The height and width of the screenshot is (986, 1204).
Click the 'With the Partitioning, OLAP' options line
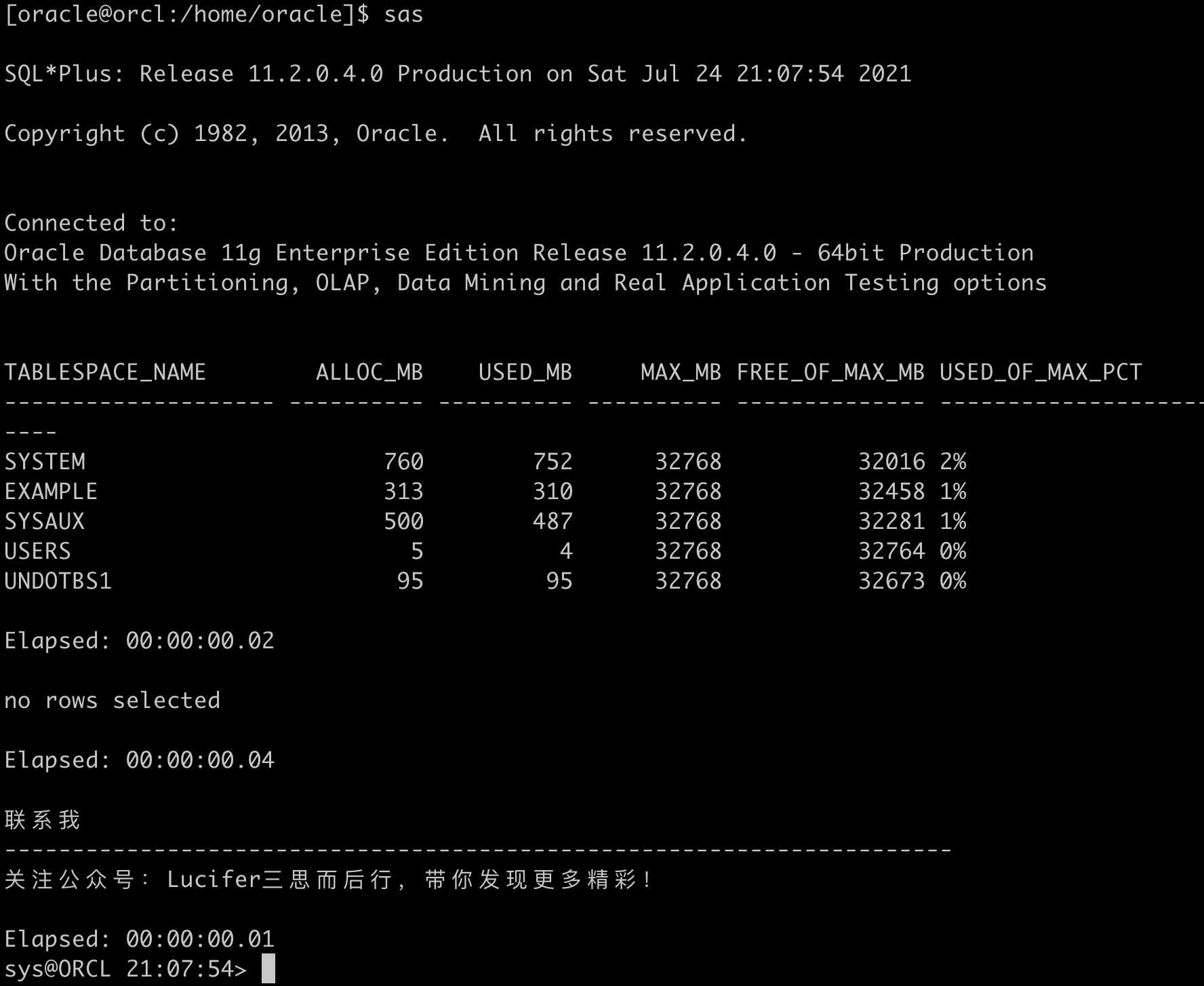point(526,283)
